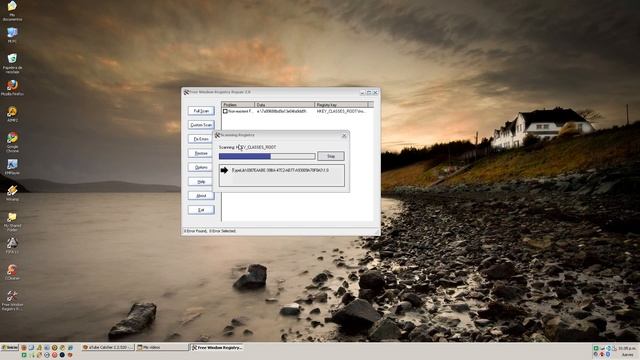Close the Scanning Registry dialog
The image size is (640, 360).
tap(344, 136)
